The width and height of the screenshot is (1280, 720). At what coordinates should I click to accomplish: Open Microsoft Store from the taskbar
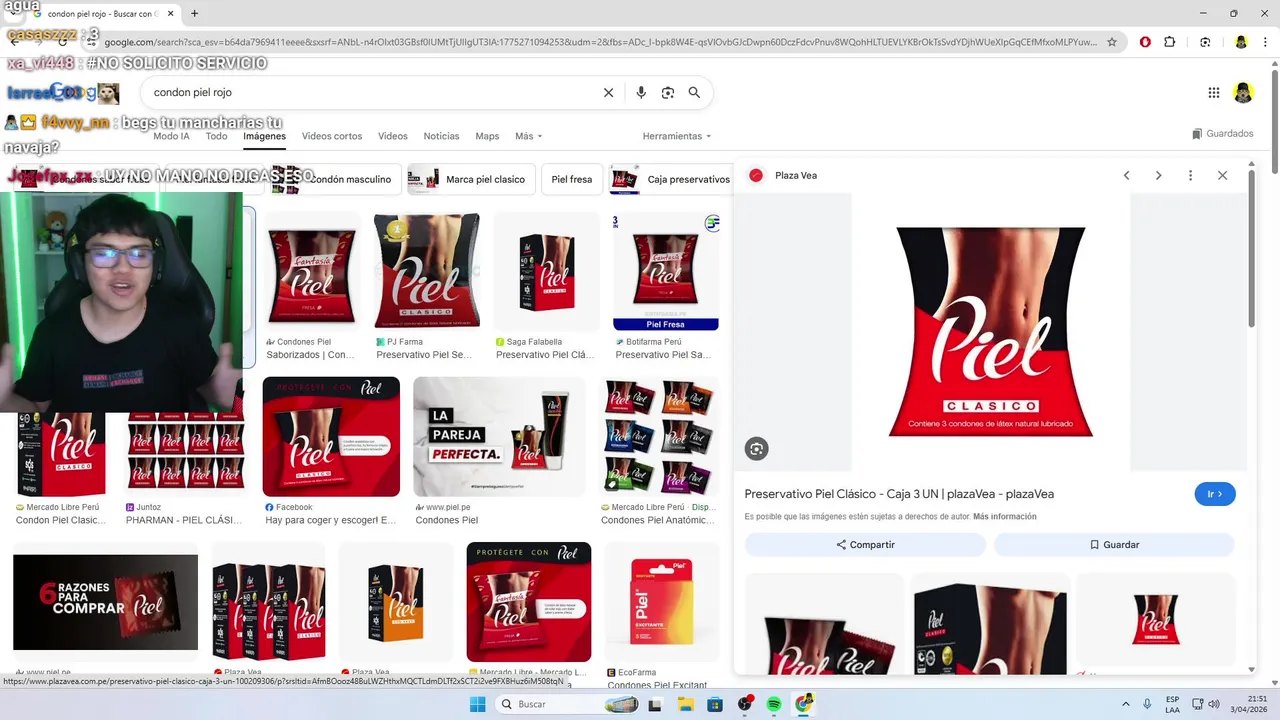pos(715,704)
